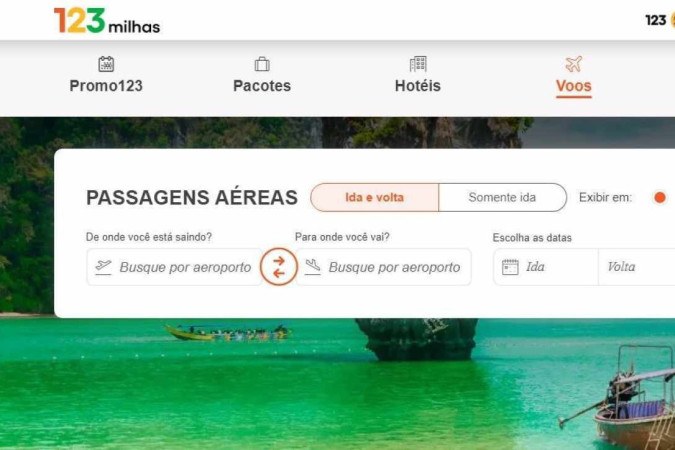675x450 pixels.
Task: Select the orange Exibir em radio button
Action: pos(660,197)
